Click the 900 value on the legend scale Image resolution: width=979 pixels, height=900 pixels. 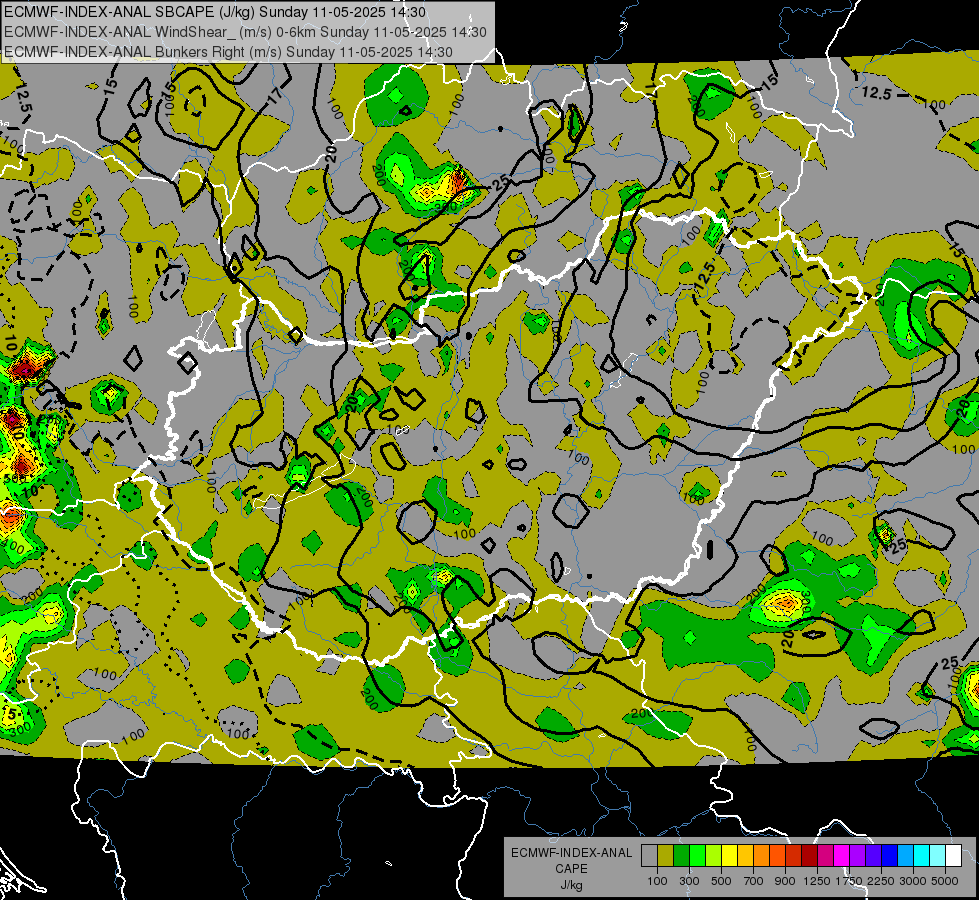click(785, 881)
